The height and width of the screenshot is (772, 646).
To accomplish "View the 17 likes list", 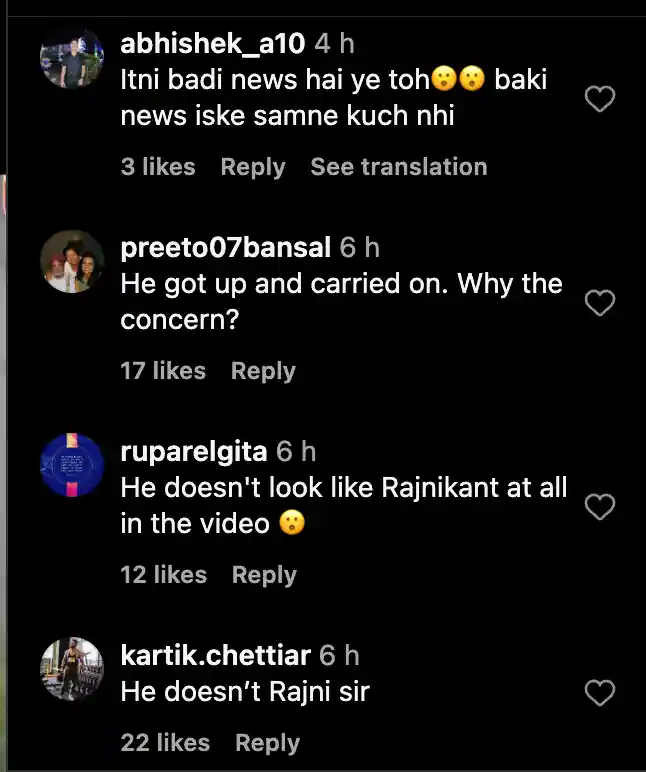I will pyautogui.click(x=163, y=371).
